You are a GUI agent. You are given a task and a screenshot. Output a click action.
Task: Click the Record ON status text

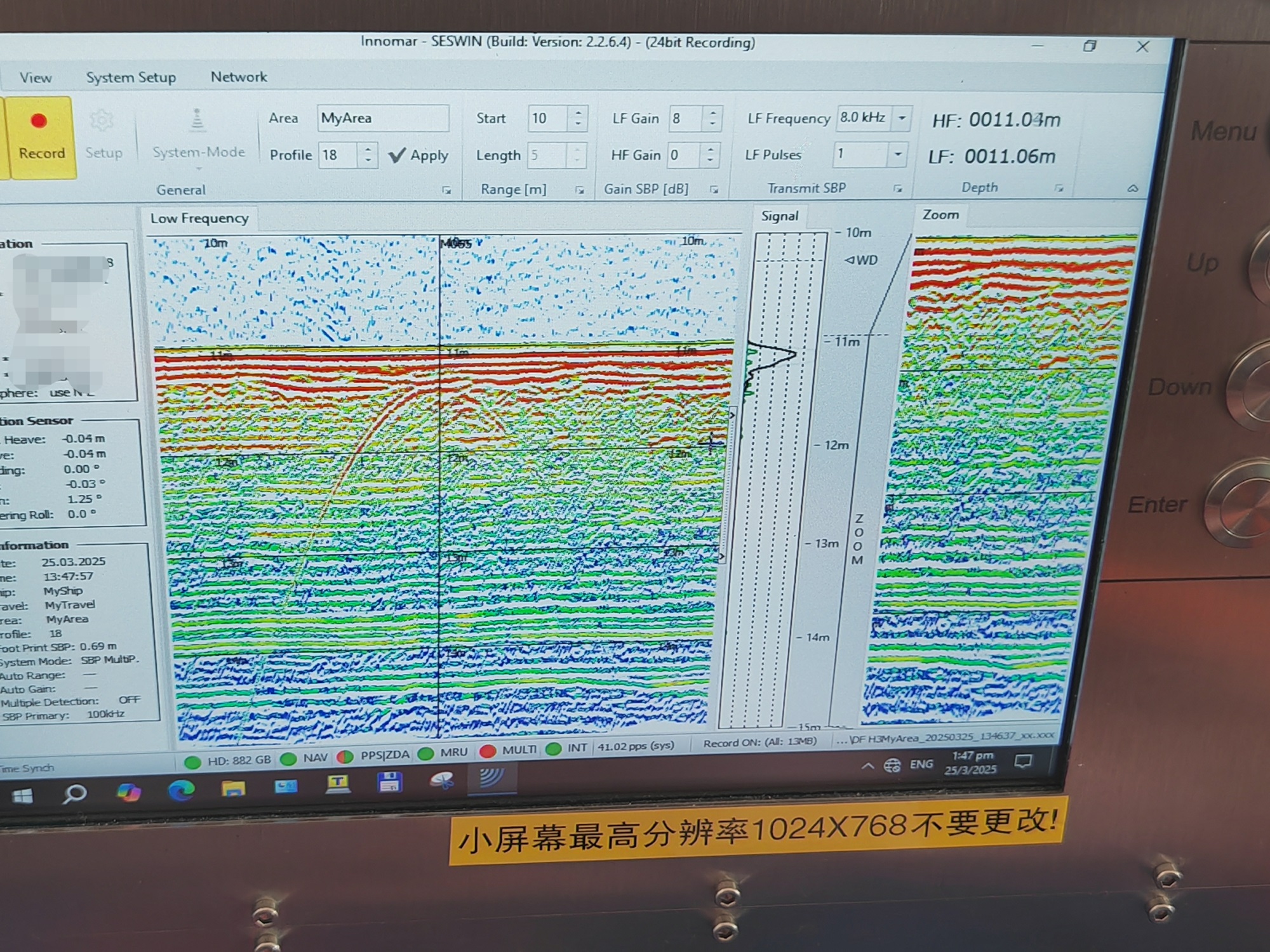click(x=759, y=742)
